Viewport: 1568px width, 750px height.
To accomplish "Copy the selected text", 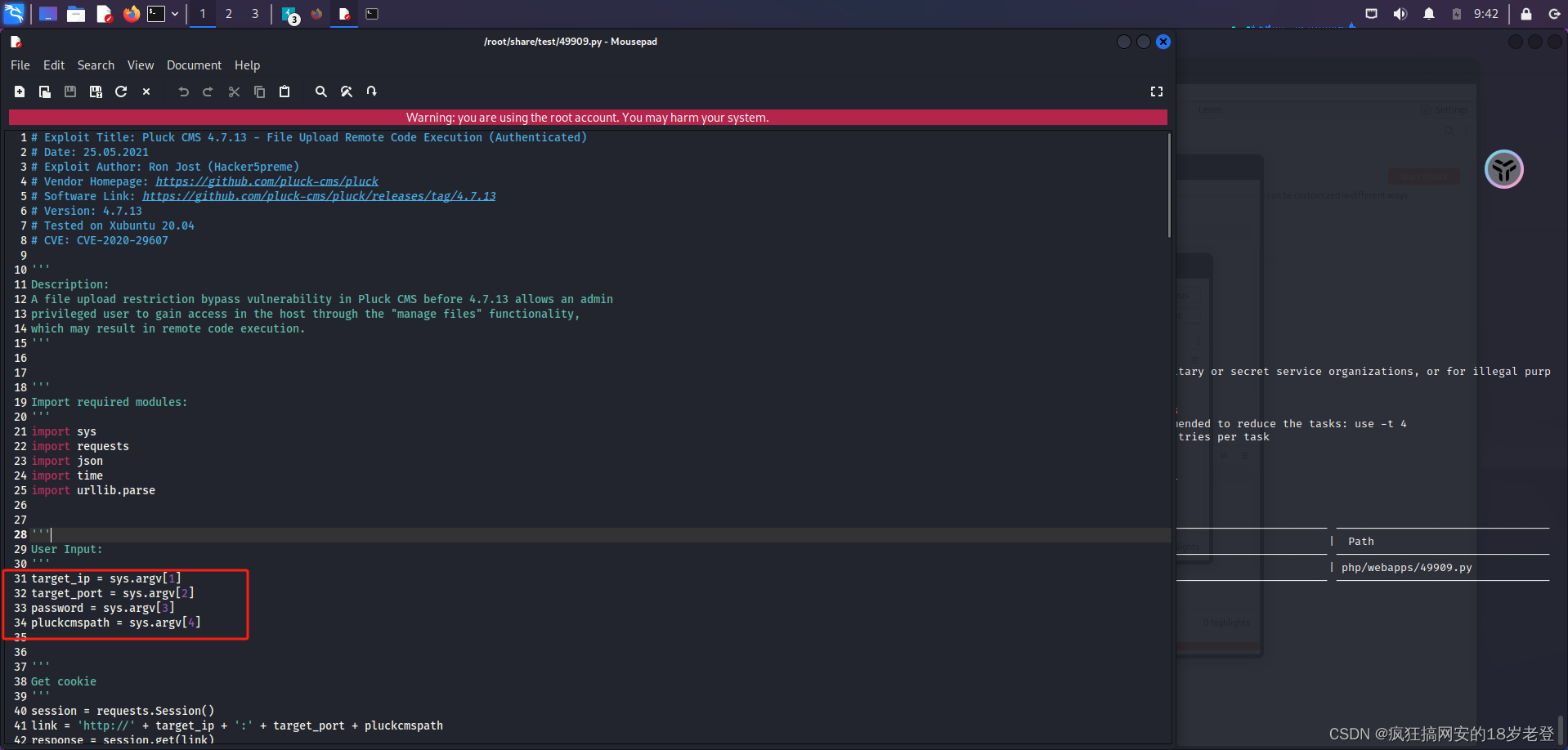I will pyautogui.click(x=259, y=92).
